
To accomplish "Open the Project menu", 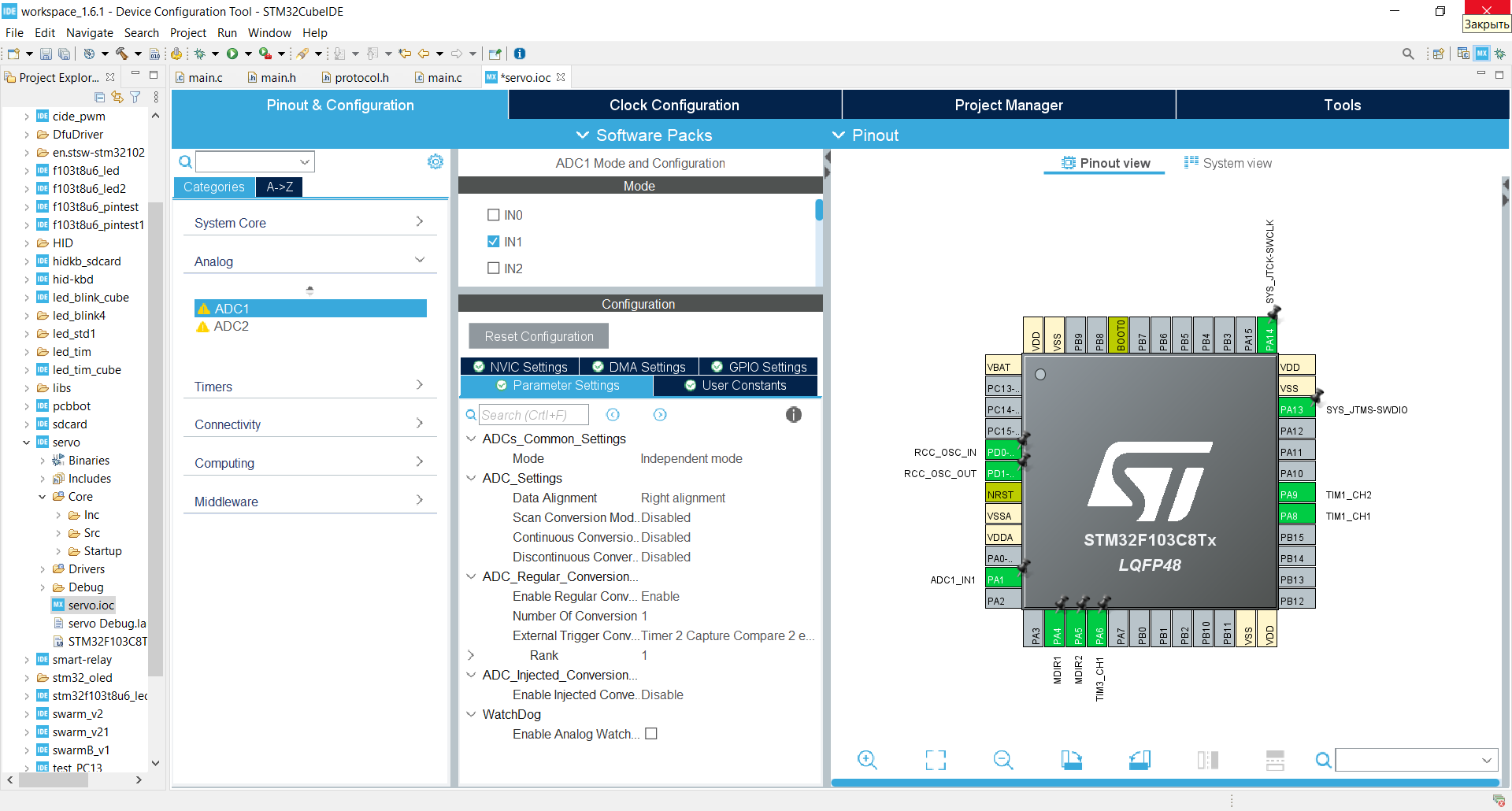I will pos(188,33).
